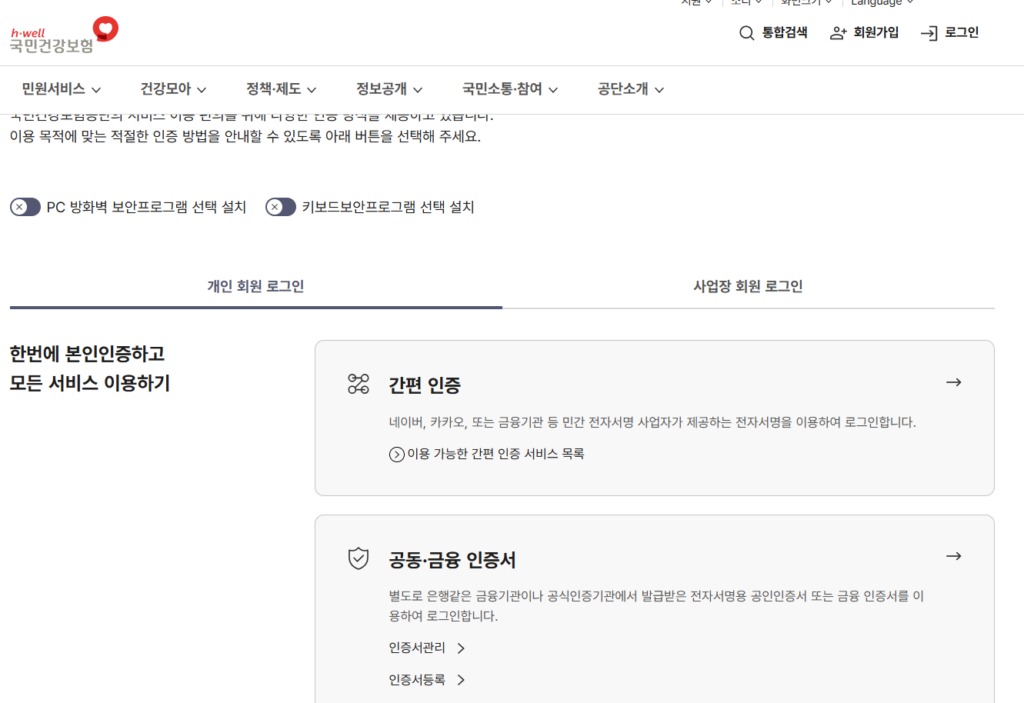
Task: Open the 정보공개 dropdown menu
Action: coord(389,89)
